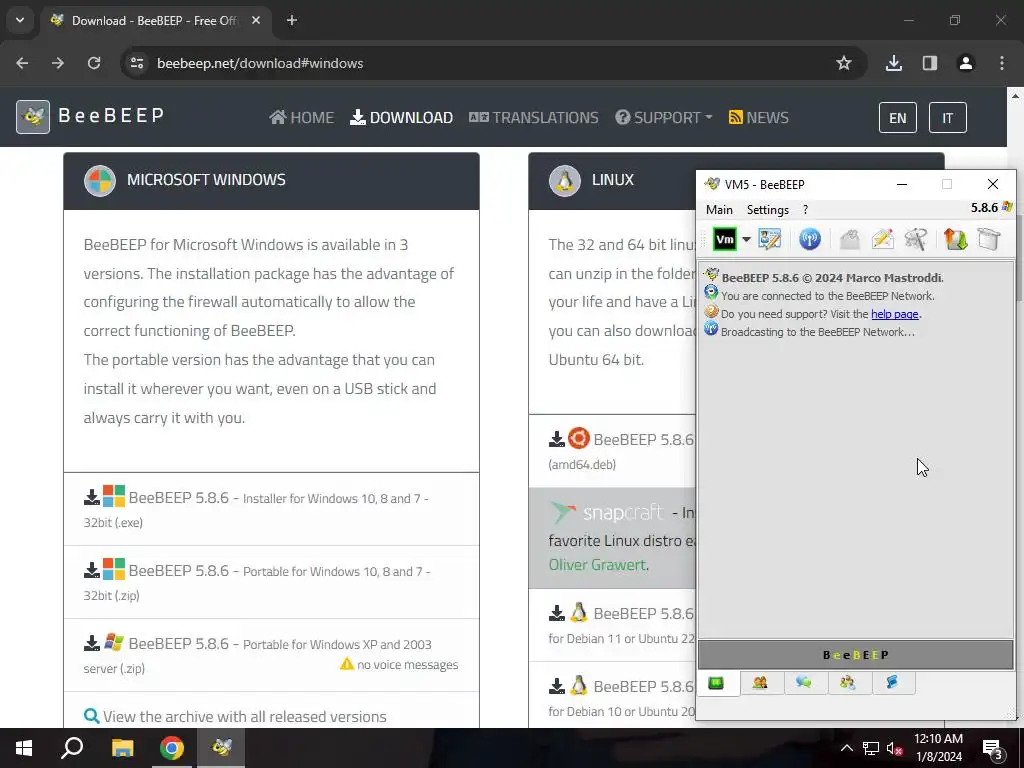Click the green Vm user avatar in BeeBEEP toolbar
Screen dimensions: 1024x768
[x=724, y=240]
